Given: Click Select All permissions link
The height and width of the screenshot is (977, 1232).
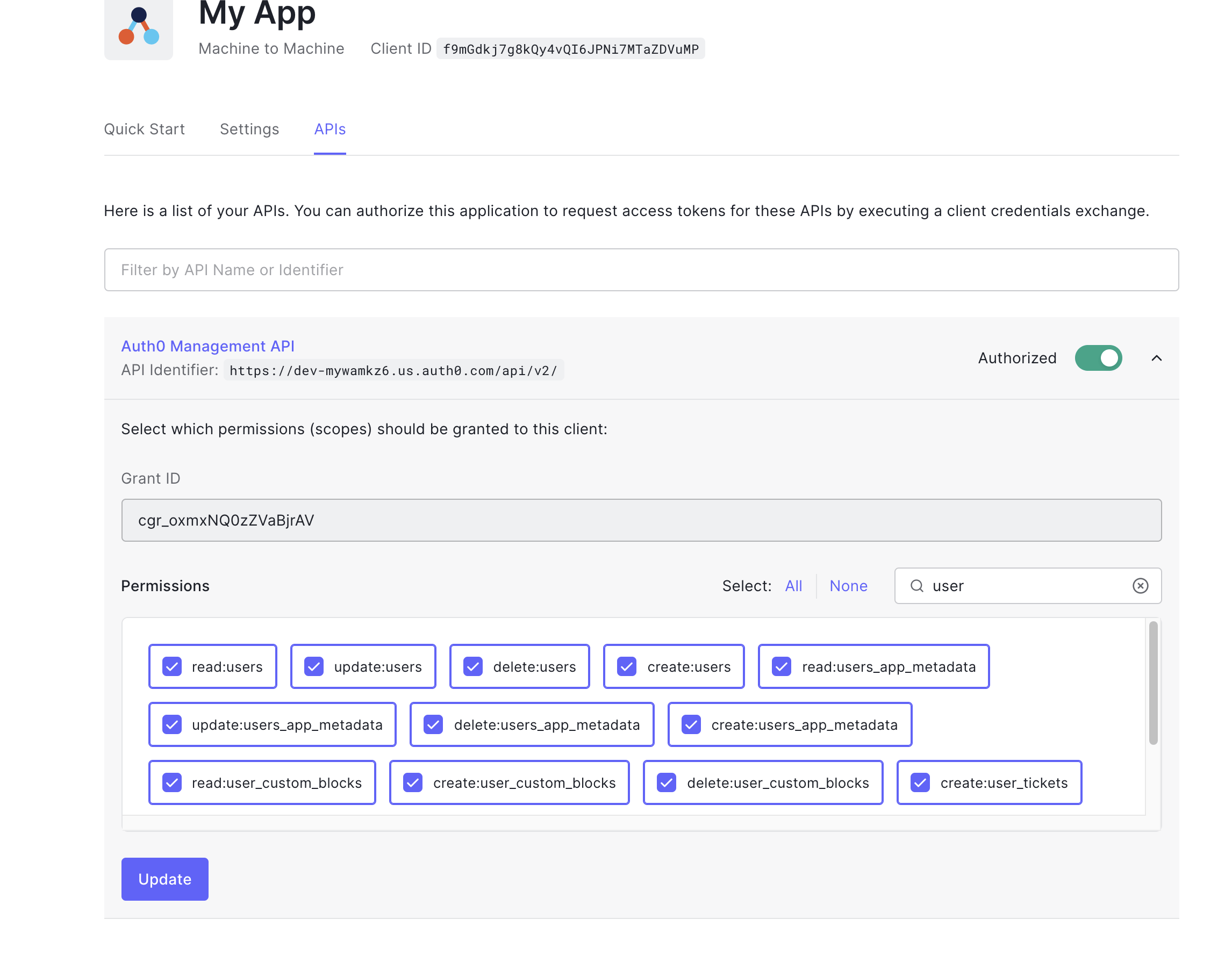Looking at the screenshot, I should point(793,586).
